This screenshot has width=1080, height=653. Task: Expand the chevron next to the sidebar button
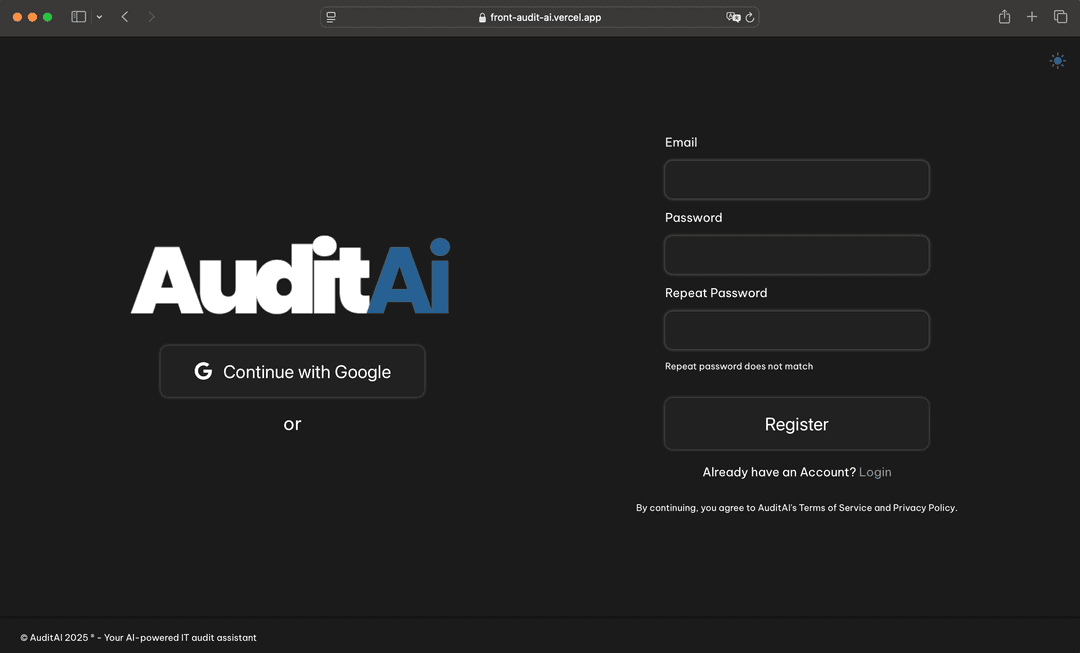(98, 17)
